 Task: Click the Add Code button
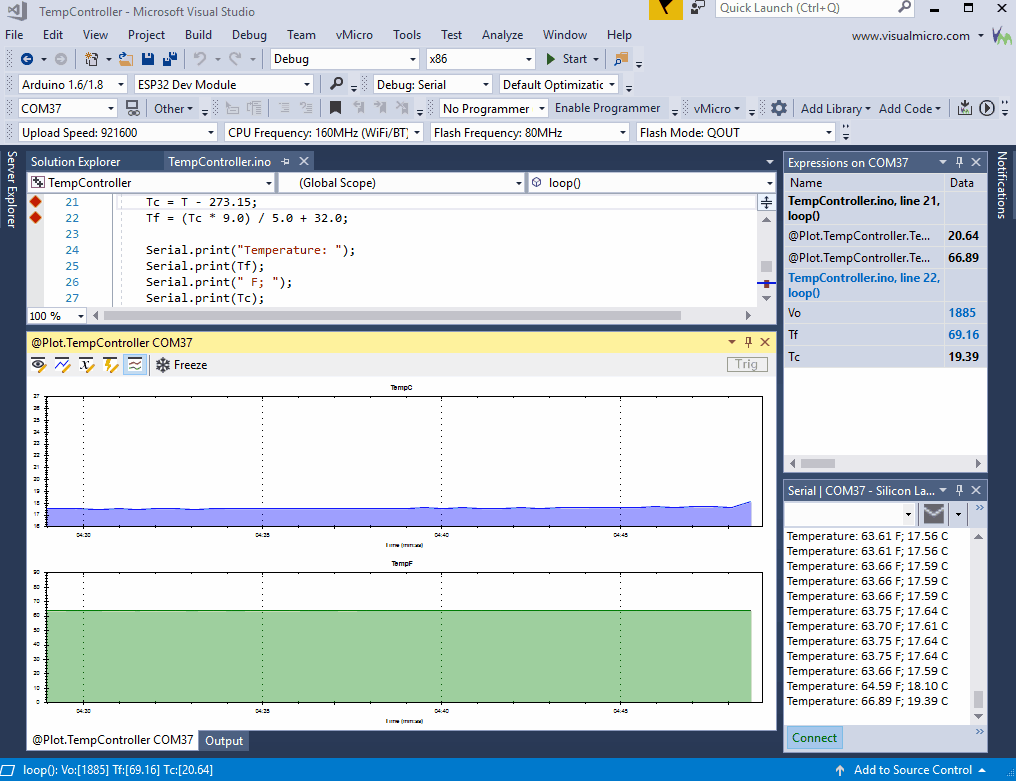909,108
